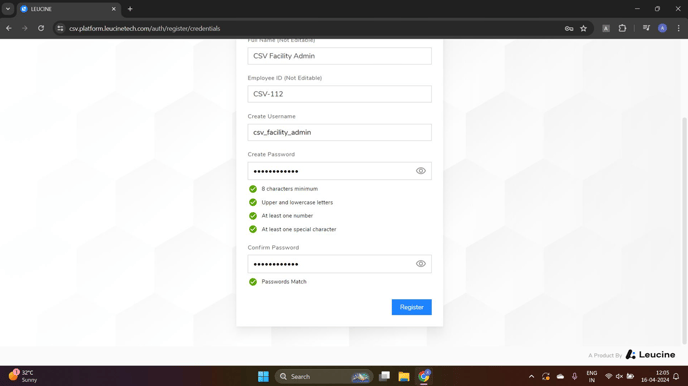Show hidden system tray icons chevron
Image resolution: width=688 pixels, height=386 pixels.
click(x=531, y=376)
